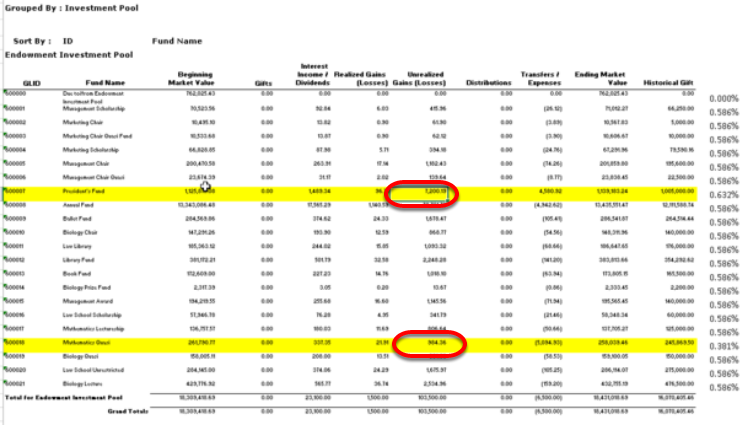Select the Gifts 0.00 cell in Mathematics Quasi row
This screenshot has width=748, height=425.
[267, 342]
